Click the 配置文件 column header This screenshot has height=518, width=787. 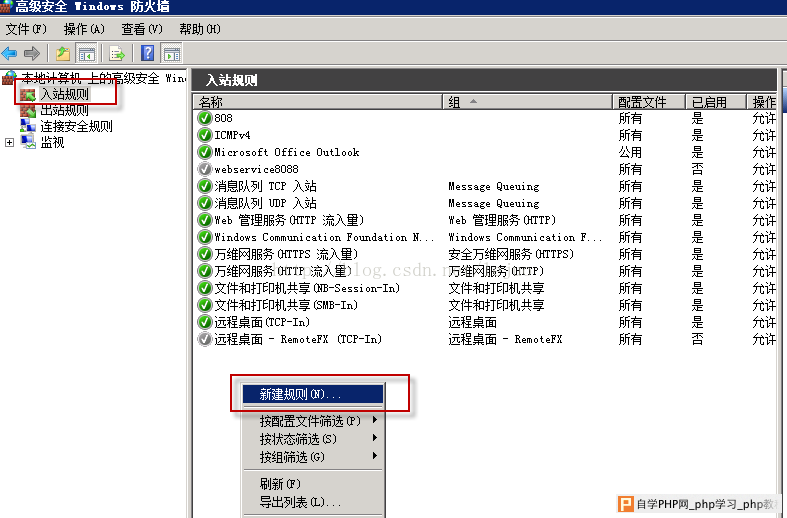coord(648,102)
